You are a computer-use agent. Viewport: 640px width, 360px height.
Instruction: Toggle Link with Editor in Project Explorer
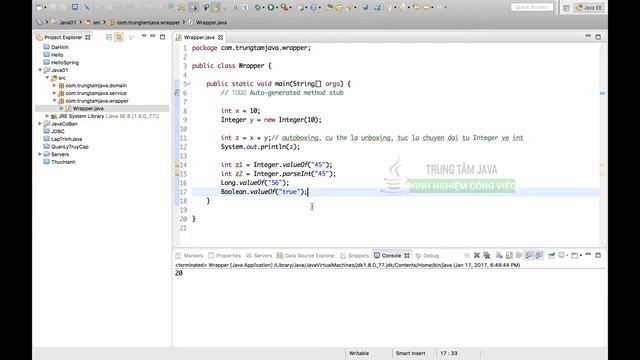click(x=119, y=37)
